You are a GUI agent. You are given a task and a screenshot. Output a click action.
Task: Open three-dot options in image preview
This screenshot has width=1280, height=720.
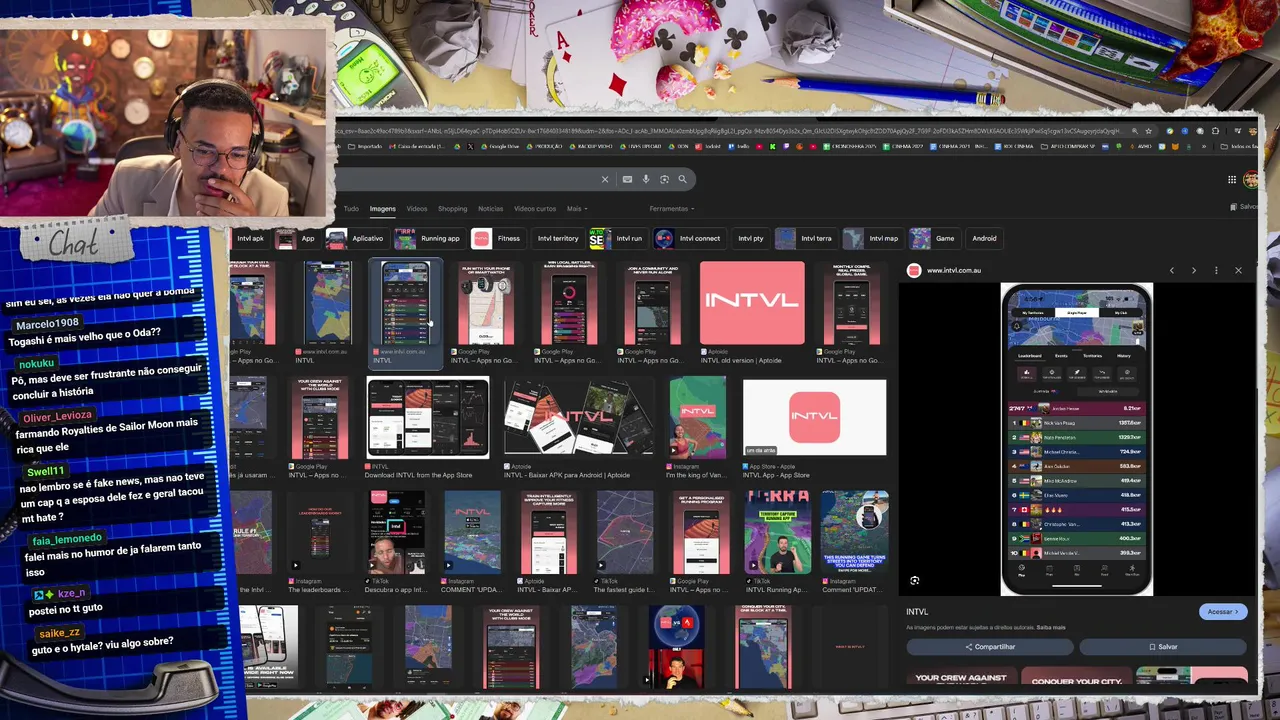coord(1216,270)
